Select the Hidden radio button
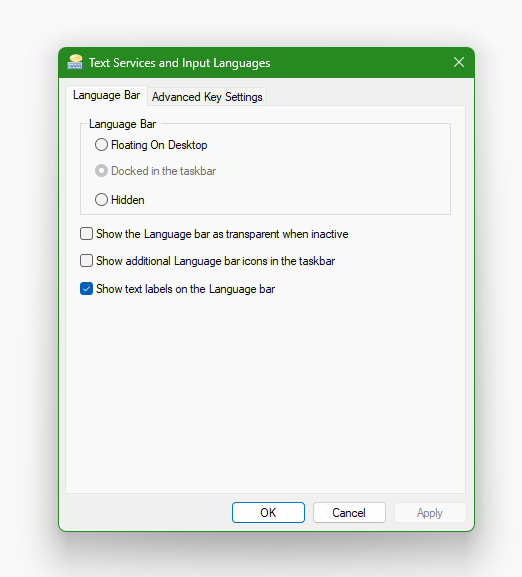 tap(101, 200)
